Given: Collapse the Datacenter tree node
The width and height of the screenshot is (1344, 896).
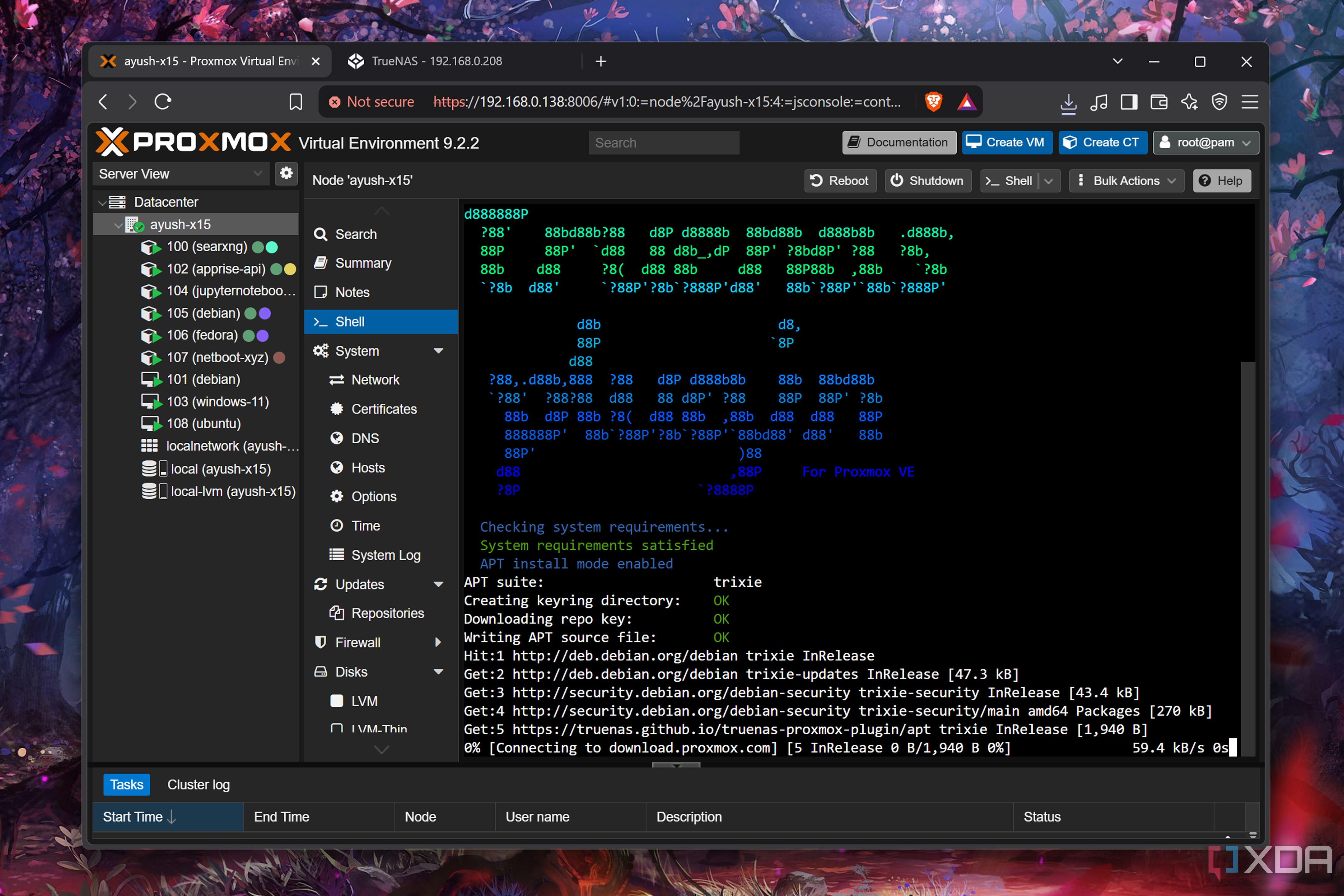Looking at the screenshot, I should tap(102, 202).
